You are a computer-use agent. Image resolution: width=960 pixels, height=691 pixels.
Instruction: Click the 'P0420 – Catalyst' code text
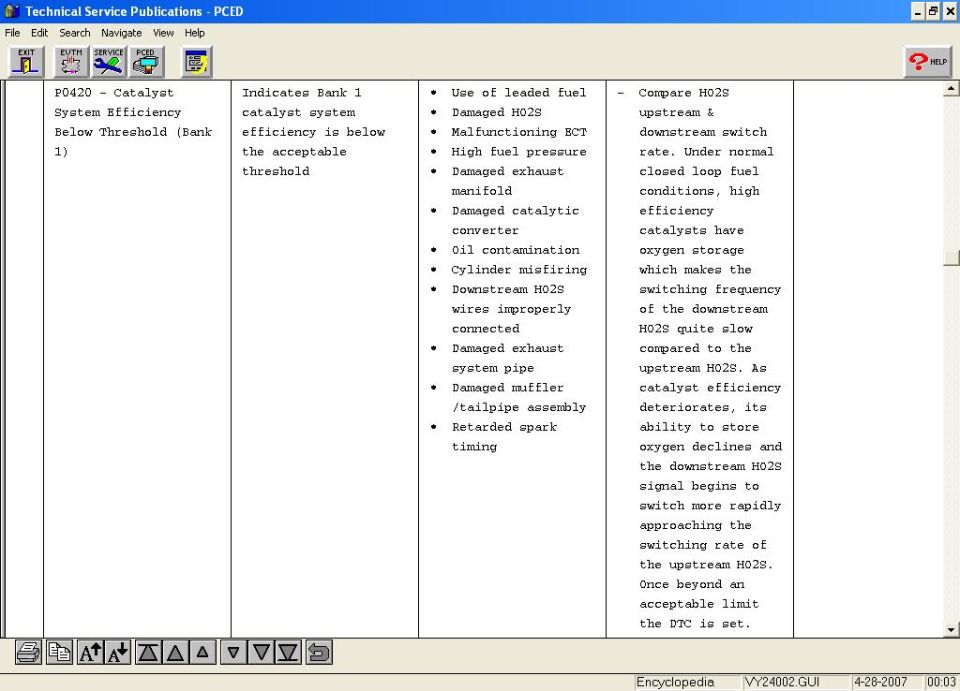pyautogui.click(x=114, y=93)
